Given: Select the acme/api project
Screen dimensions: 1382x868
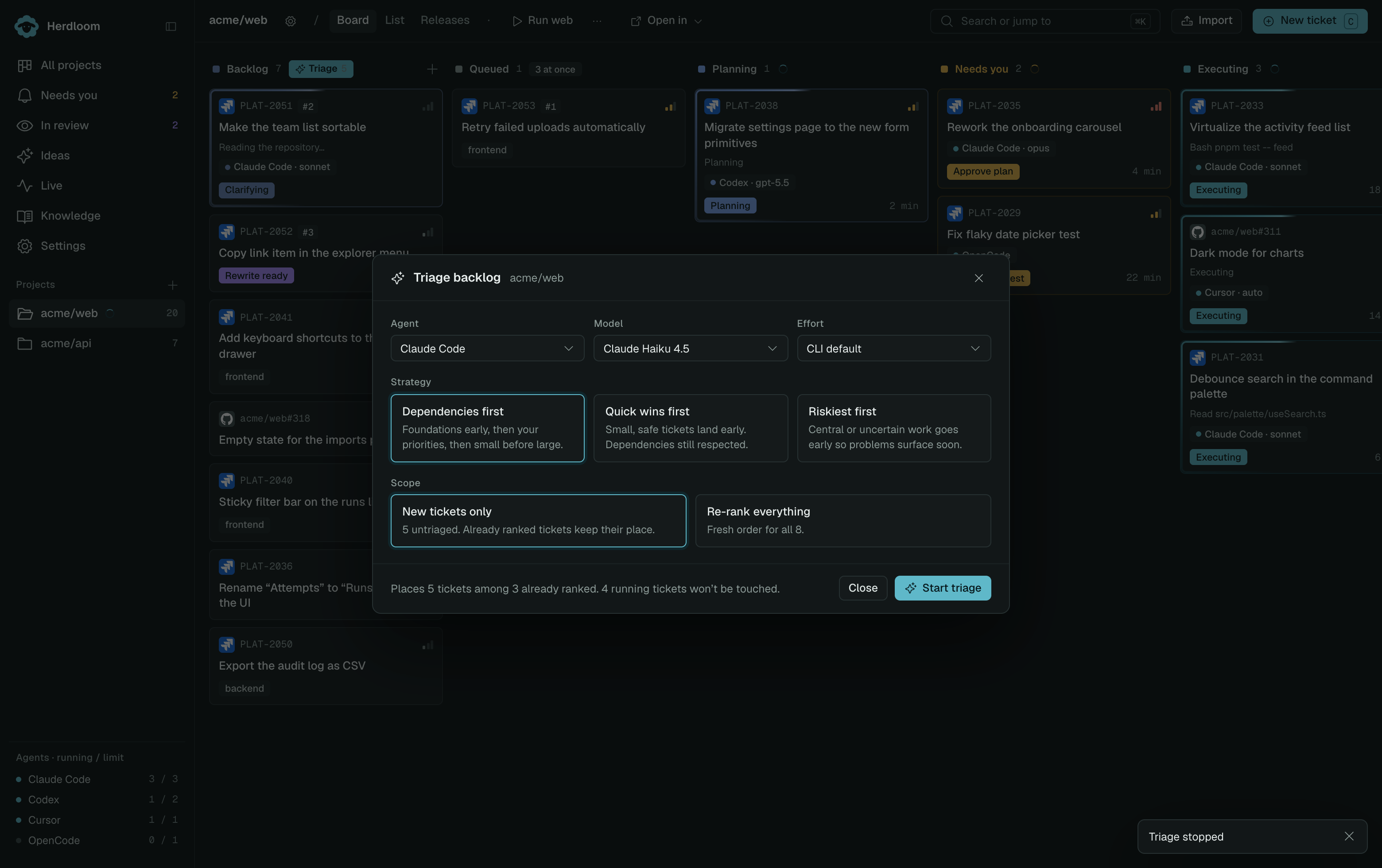Looking at the screenshot, I should click(x=97, y=344).
